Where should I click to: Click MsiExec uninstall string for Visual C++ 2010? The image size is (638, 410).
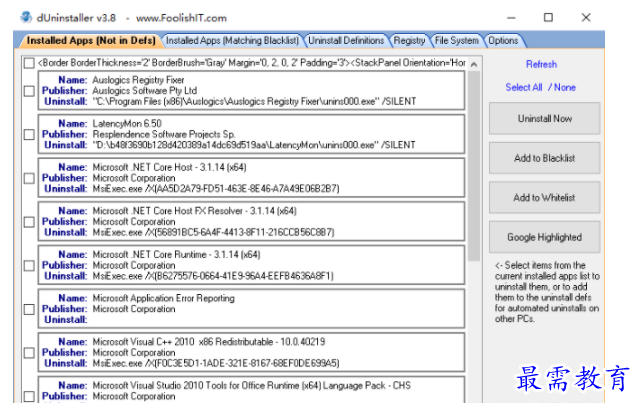tap(216, 363)
